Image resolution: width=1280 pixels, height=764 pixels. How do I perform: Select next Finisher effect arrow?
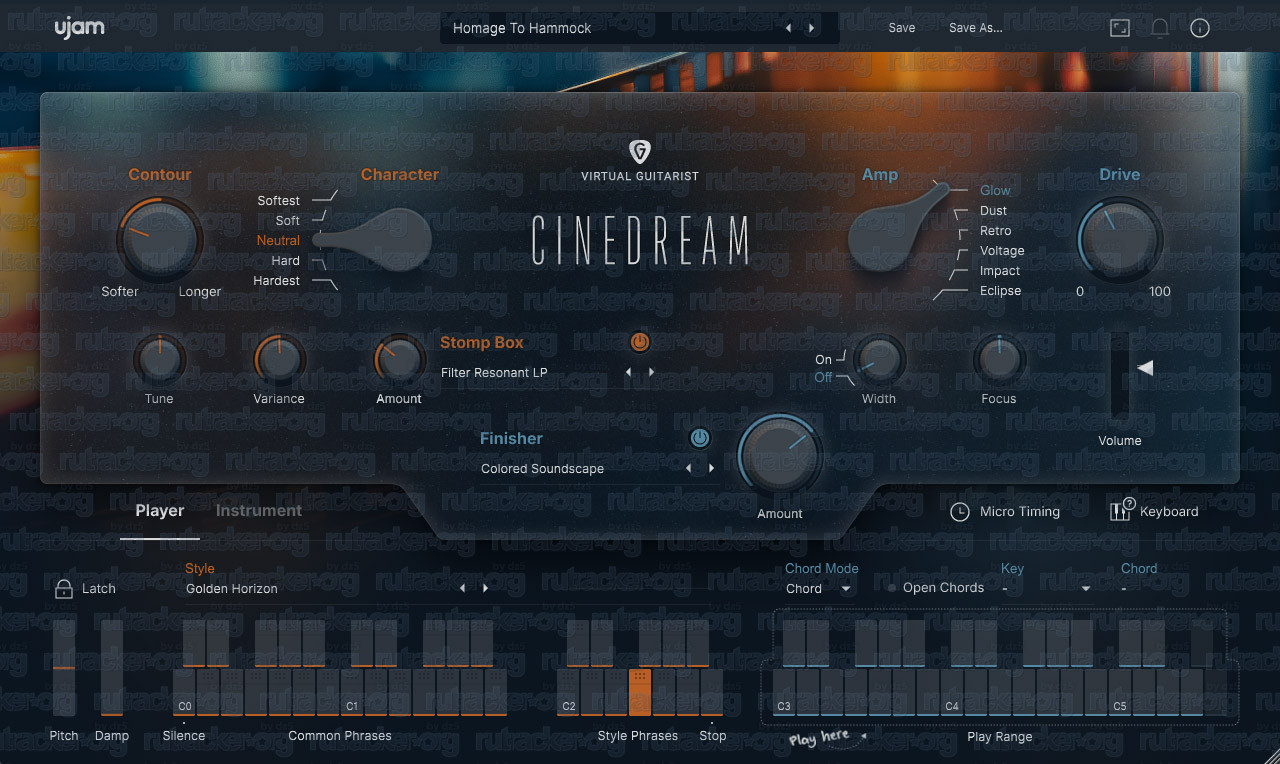click(x=711, y=468)
